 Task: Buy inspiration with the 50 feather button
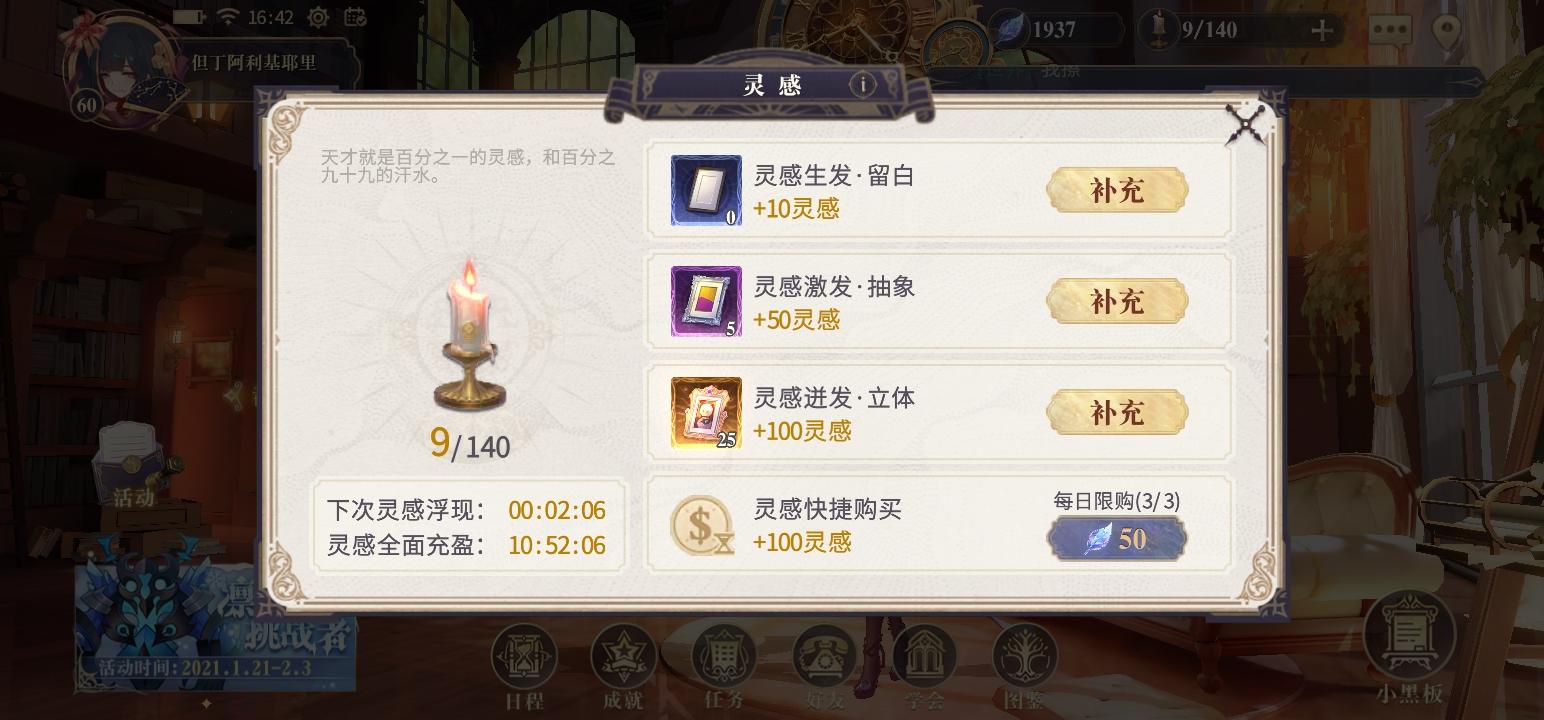point(1117,539)
